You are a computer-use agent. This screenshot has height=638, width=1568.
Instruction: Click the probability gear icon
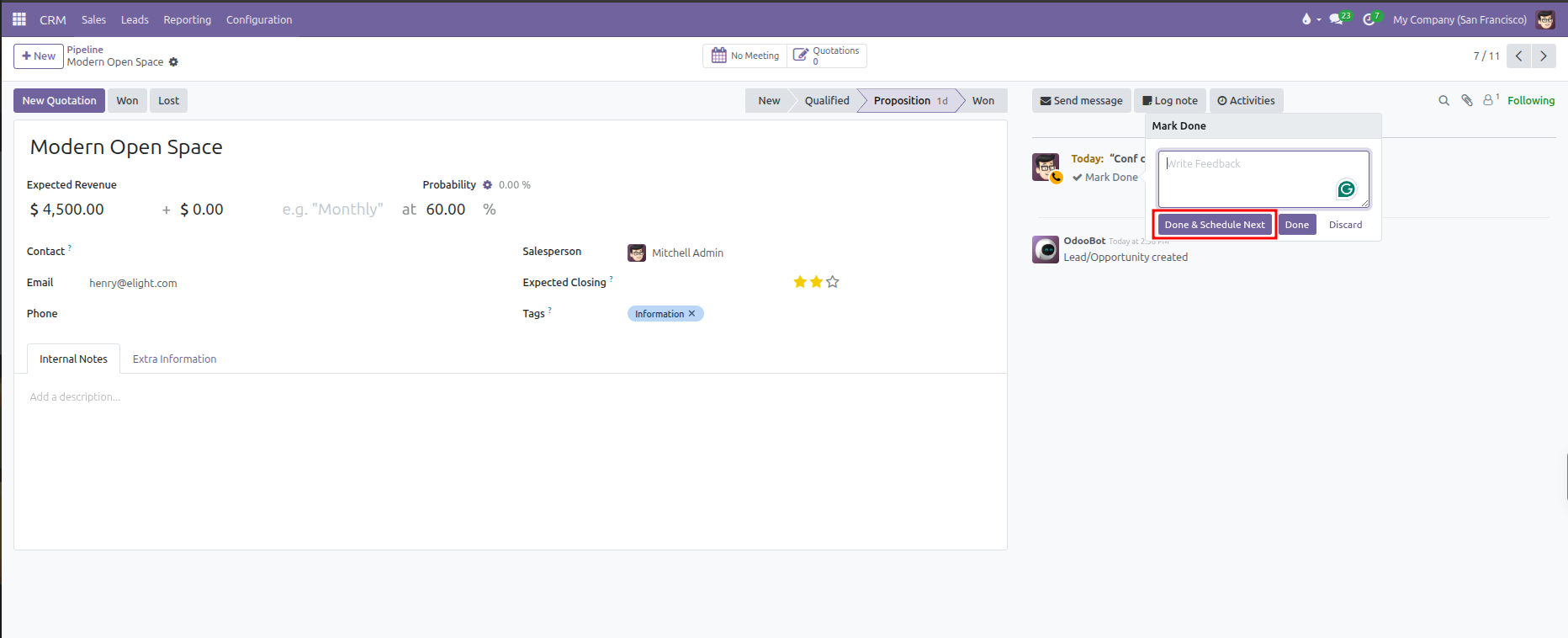(487, 185)
